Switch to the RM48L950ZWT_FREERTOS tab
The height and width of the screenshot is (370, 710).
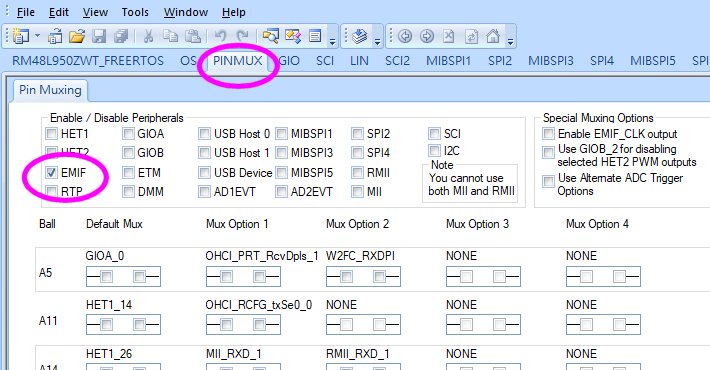pyautogui.click(x=88, y=61)
